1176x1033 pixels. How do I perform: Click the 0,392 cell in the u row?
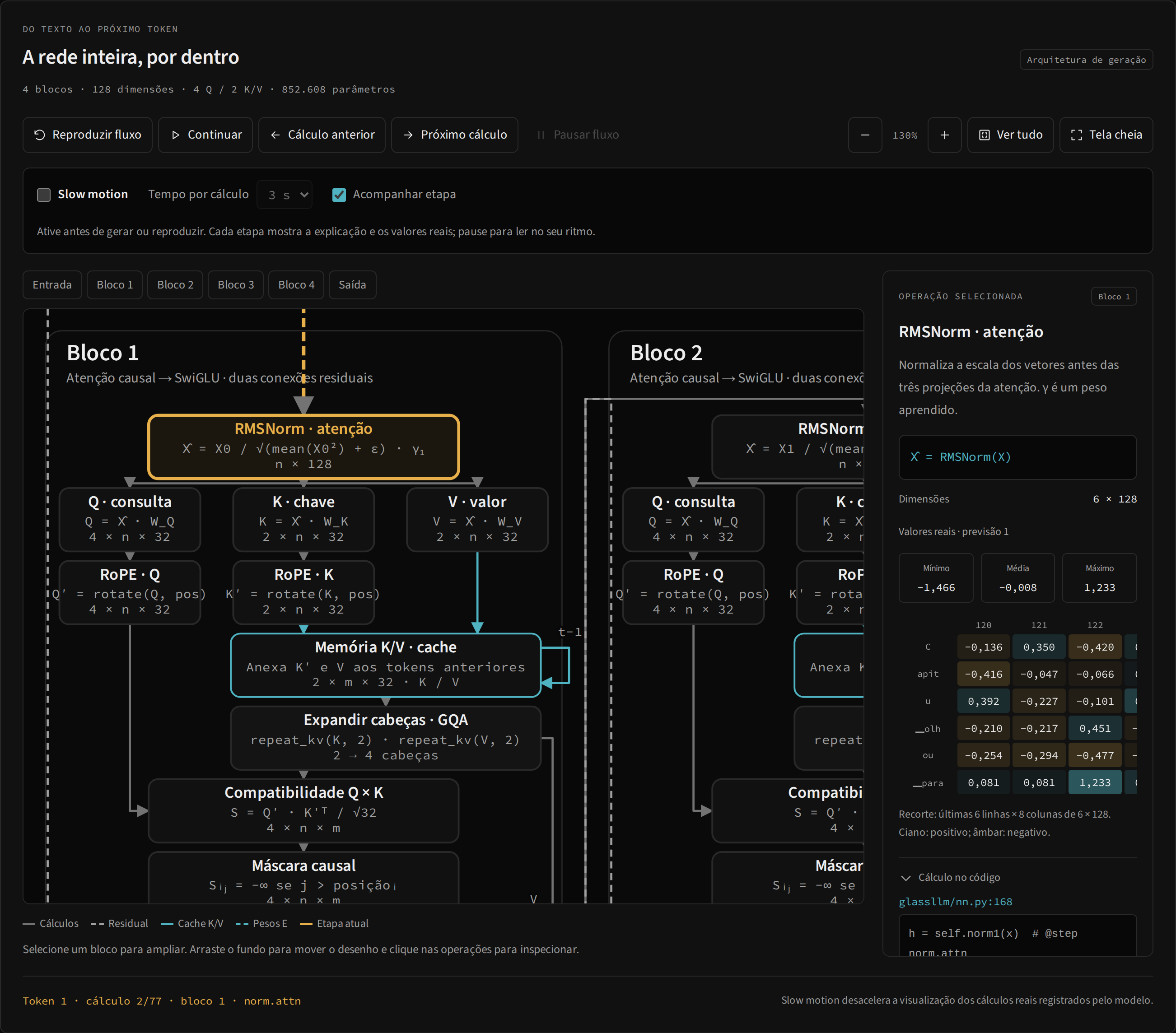coord(983,701)
